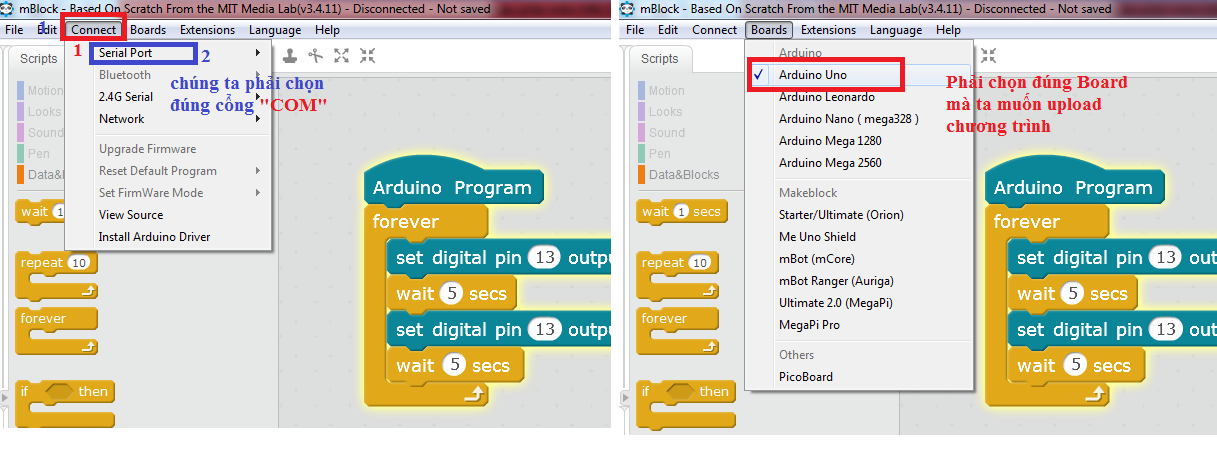Open the Language menu in the right window
Viewport: 1217px width, 456px height.
tap(896, 30)
